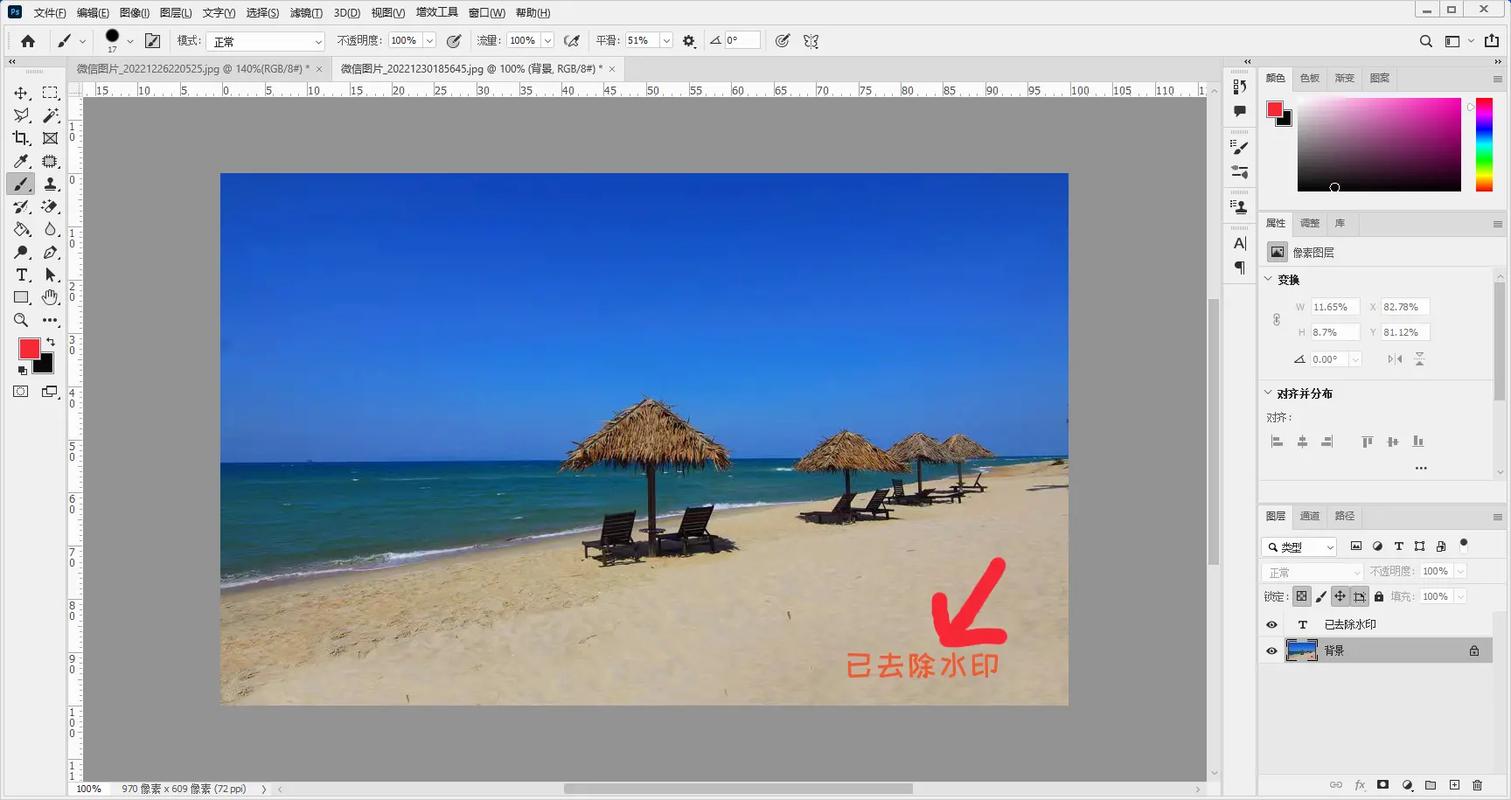The image size is (1511, 800).
Task: Switch to 微信图片_20221226220525.jpg document tab
Action: (193, 69)
